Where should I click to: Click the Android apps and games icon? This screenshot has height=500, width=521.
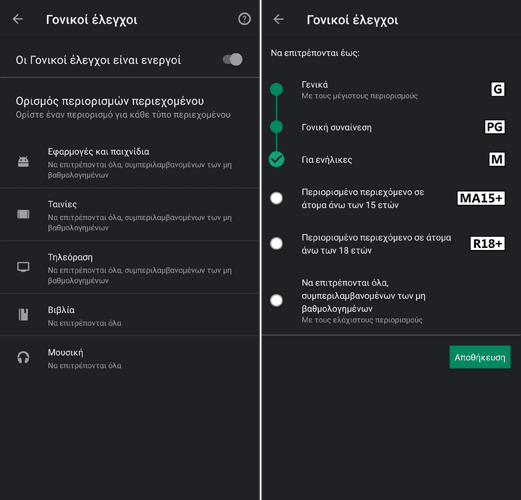23,162
